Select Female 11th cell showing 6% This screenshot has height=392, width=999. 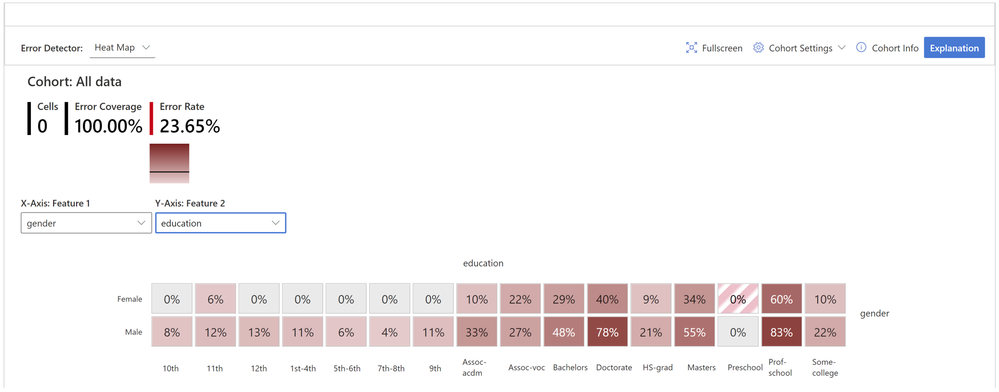click(215, 299)
